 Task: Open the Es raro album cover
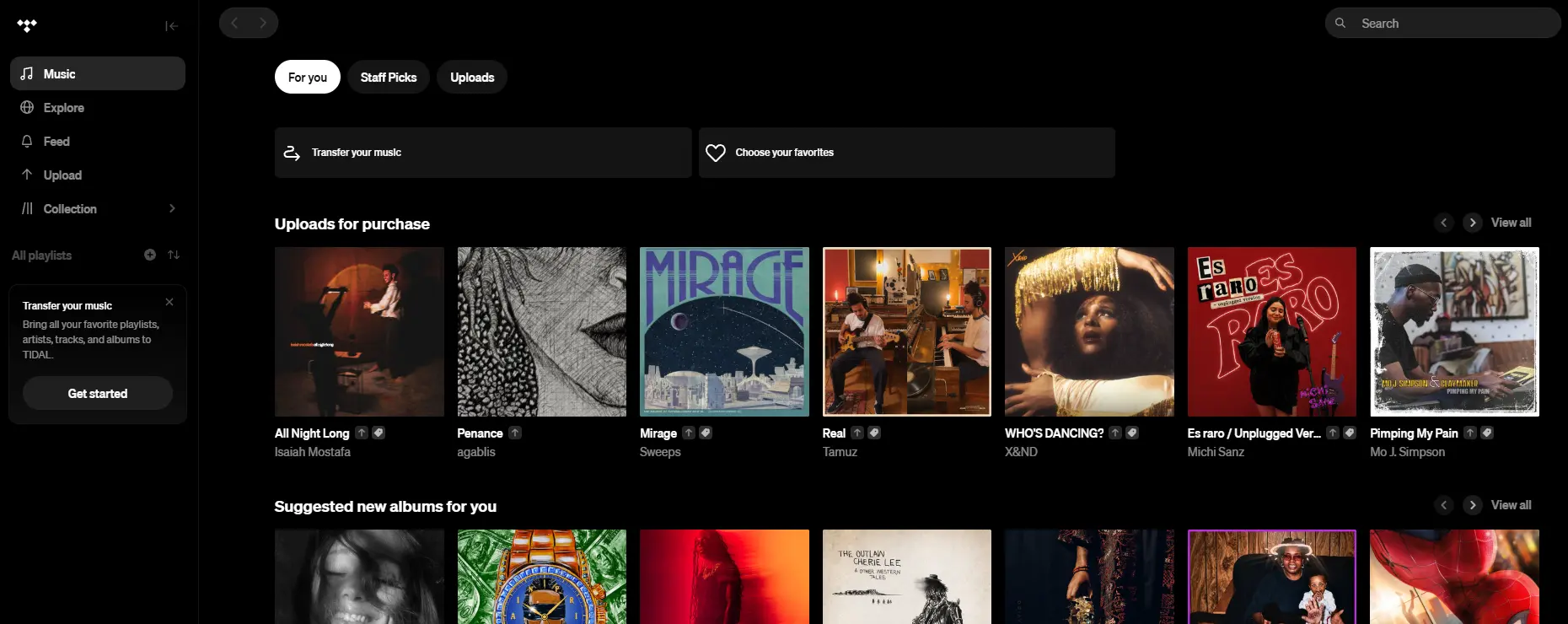[1272, 331]
